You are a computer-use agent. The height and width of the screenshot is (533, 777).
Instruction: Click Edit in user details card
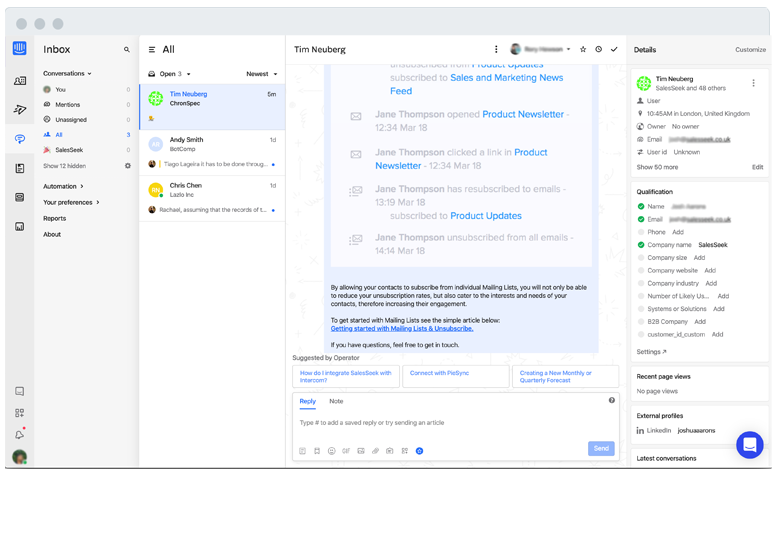click(x=757, y=167)
